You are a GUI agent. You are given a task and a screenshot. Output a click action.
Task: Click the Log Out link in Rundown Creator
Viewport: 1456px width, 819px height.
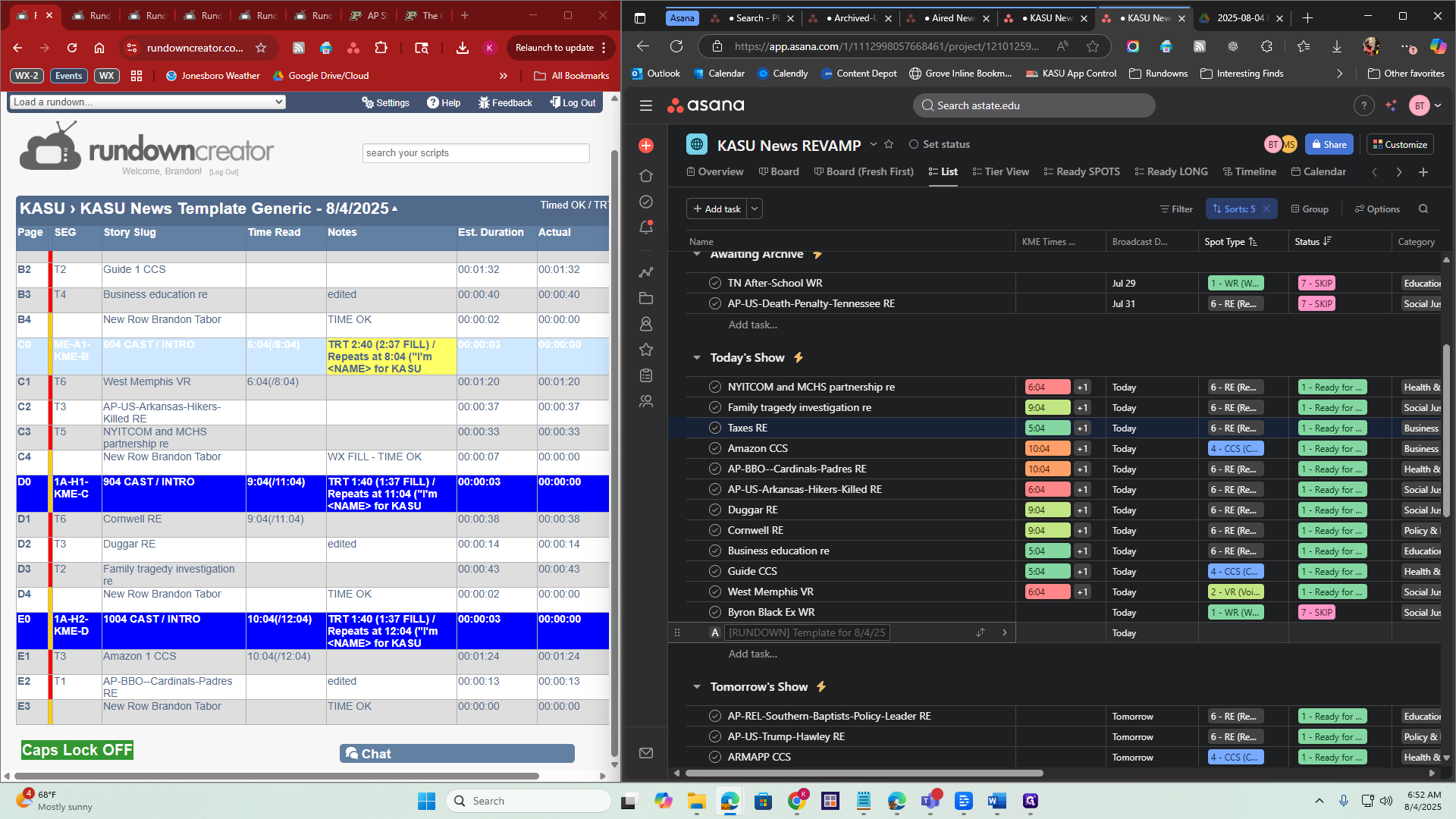(573, 103)
